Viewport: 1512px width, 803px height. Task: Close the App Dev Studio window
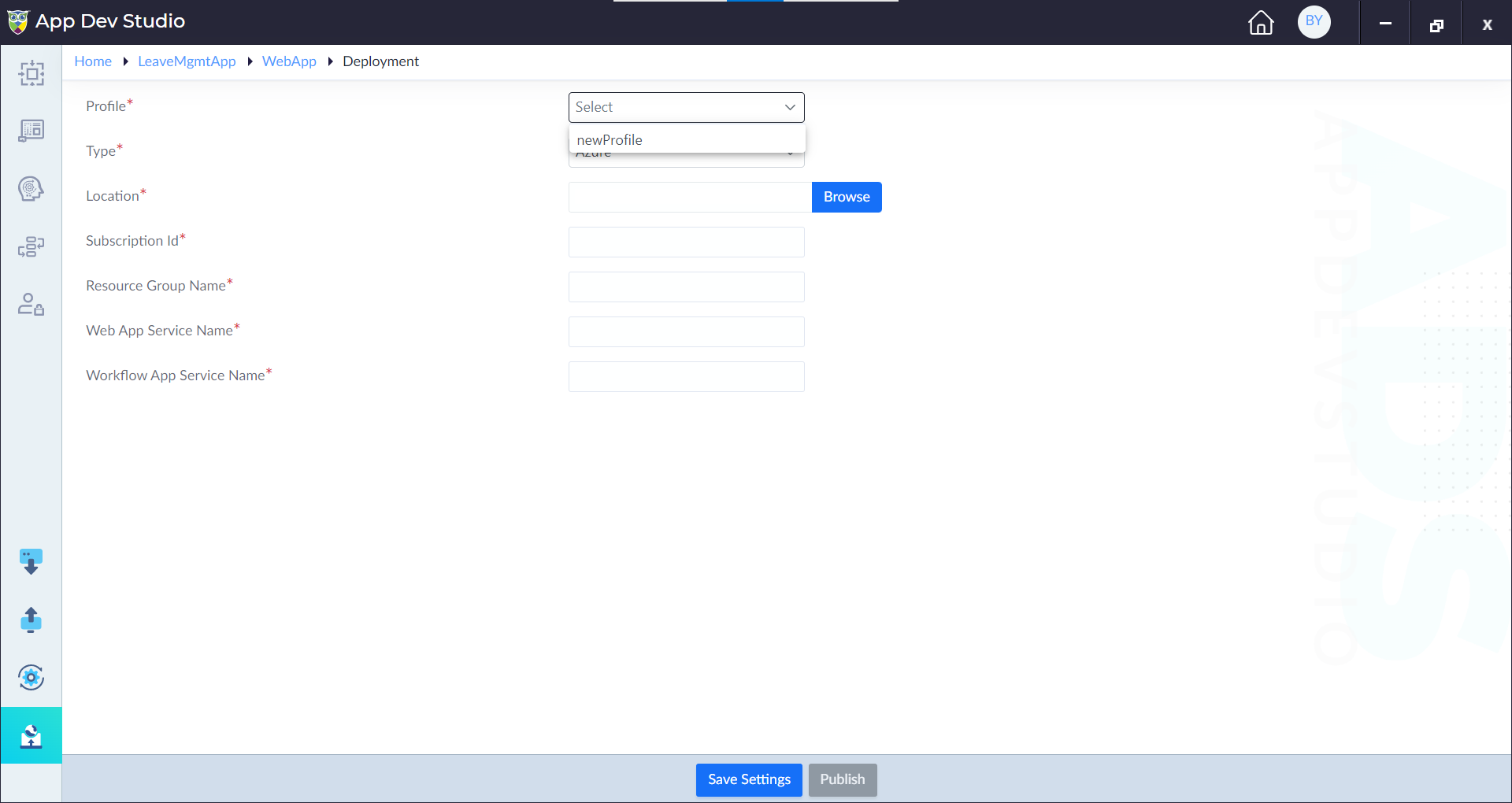click(x=1487, y=23)
